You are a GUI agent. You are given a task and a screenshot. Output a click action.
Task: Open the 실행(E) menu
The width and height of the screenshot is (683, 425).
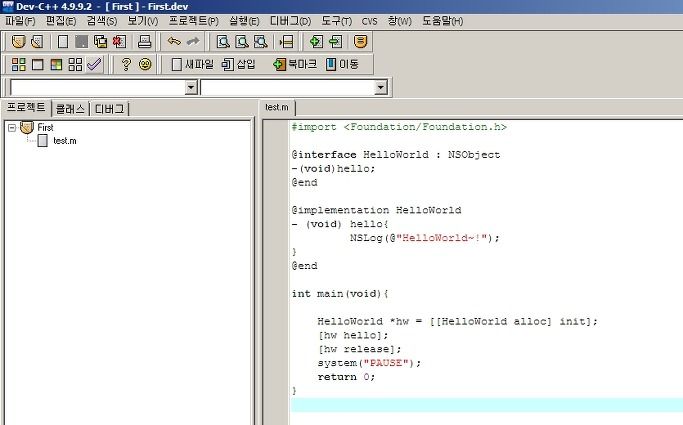[244, 21]
